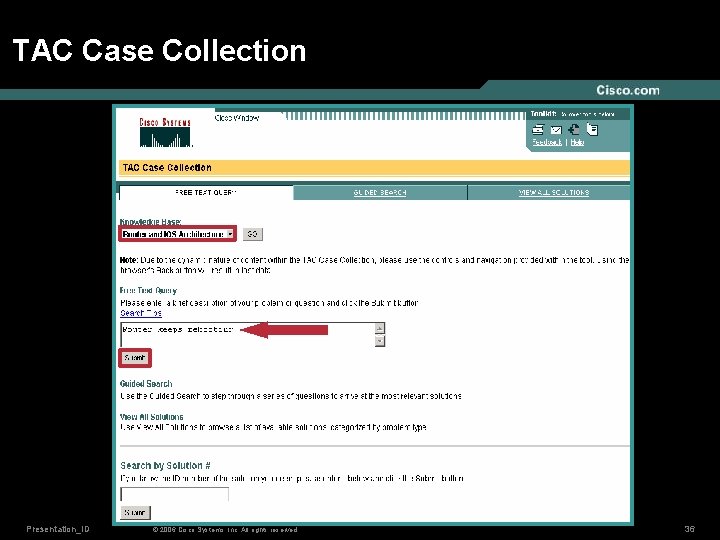
Task: Click the email envelope icon in Toolkit
Action: click(556, 130)
